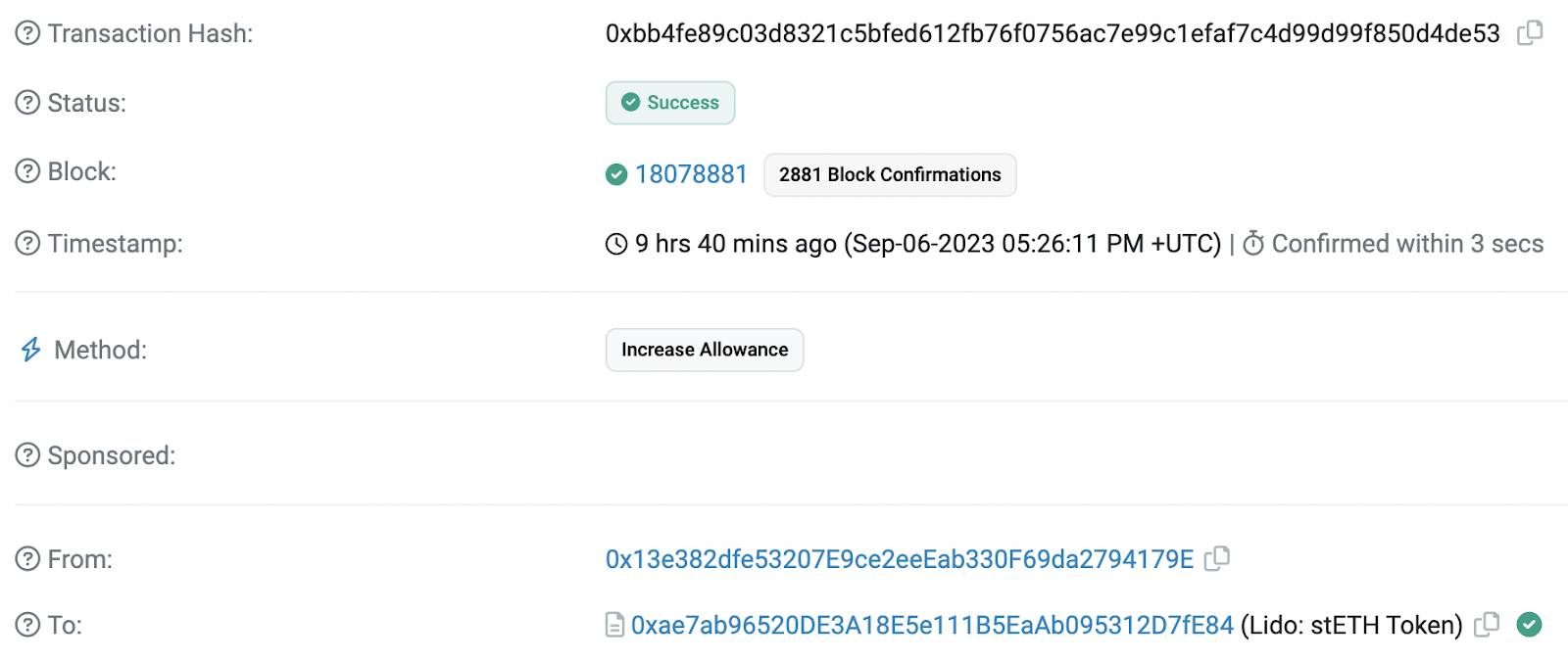The image size is (1568, 663).
Task: Click the help icon beside Block
Action: (27, 171)
